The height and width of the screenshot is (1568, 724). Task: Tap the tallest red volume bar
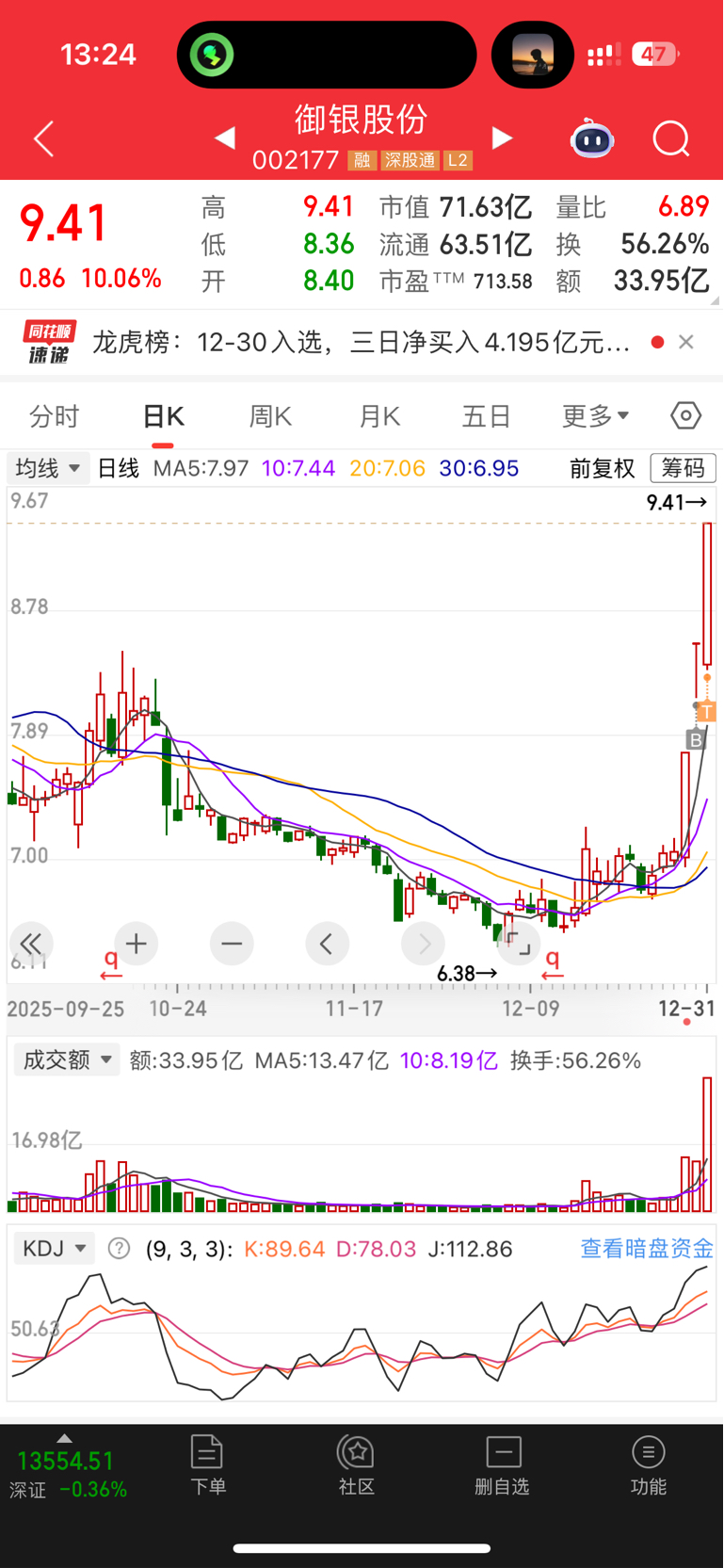[x=707, y=1144]
